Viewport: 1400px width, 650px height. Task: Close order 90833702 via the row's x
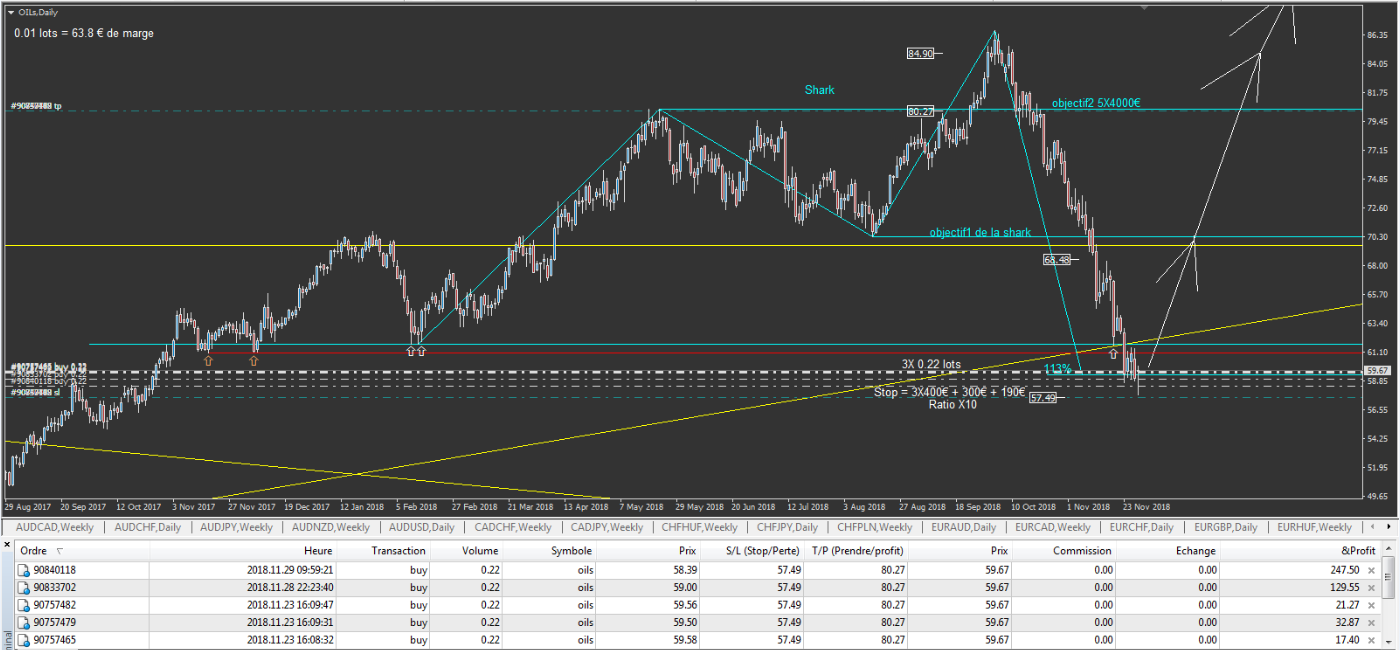pos(1369,587)
